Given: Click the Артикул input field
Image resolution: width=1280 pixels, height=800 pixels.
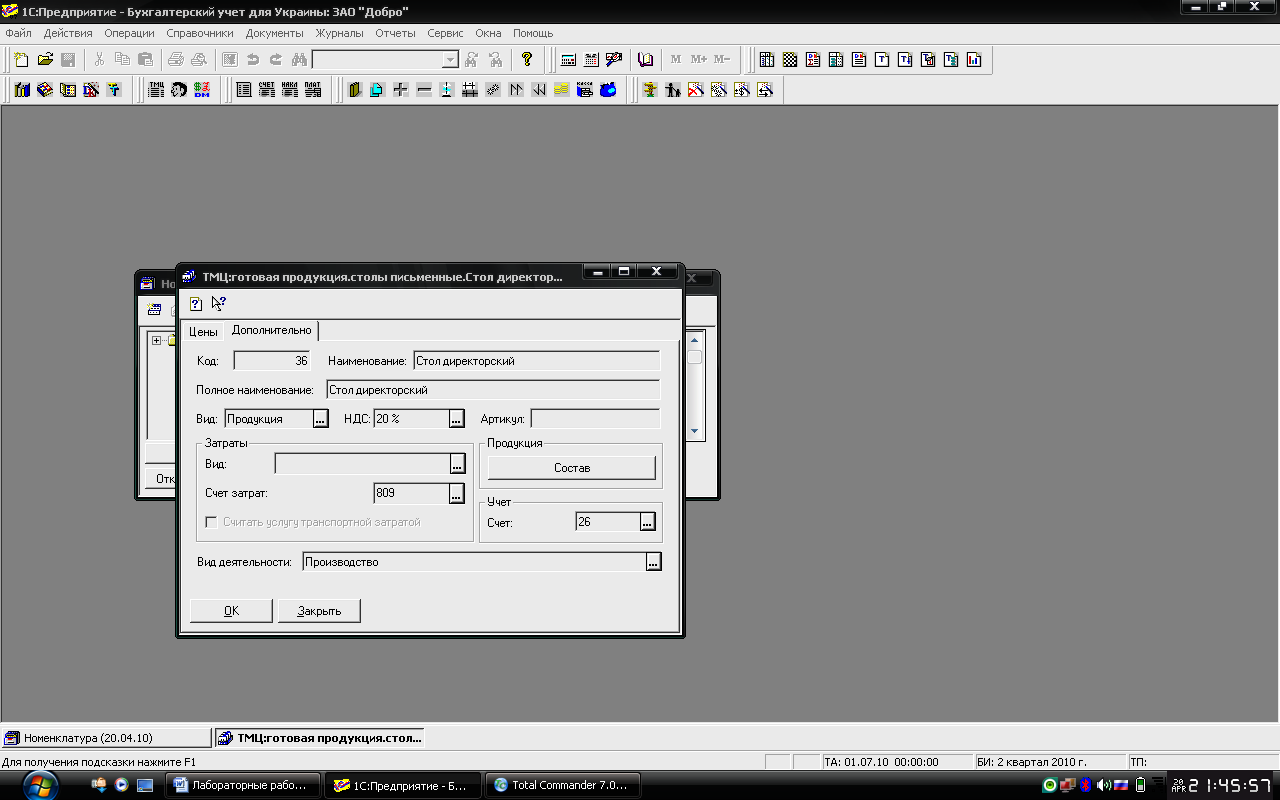Looking at the screenshot, I should [595, 419].
